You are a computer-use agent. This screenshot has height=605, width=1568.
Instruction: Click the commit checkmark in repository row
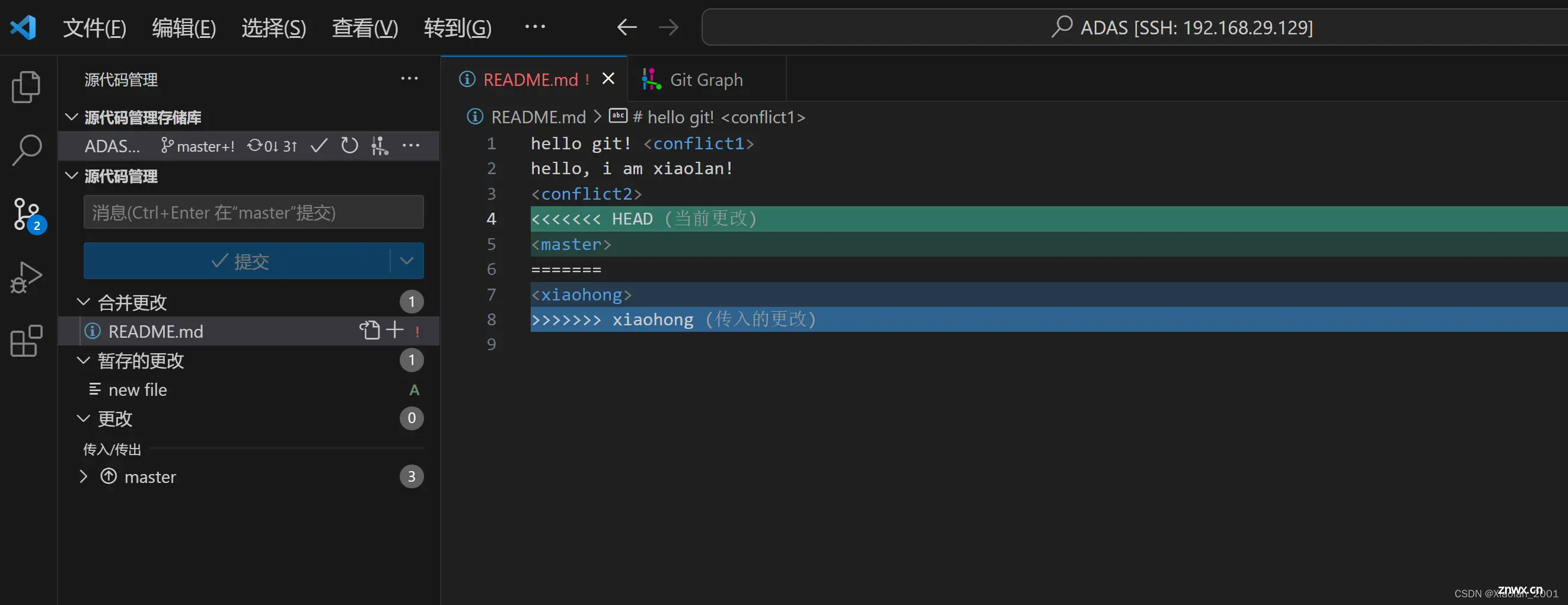[319, 146]
